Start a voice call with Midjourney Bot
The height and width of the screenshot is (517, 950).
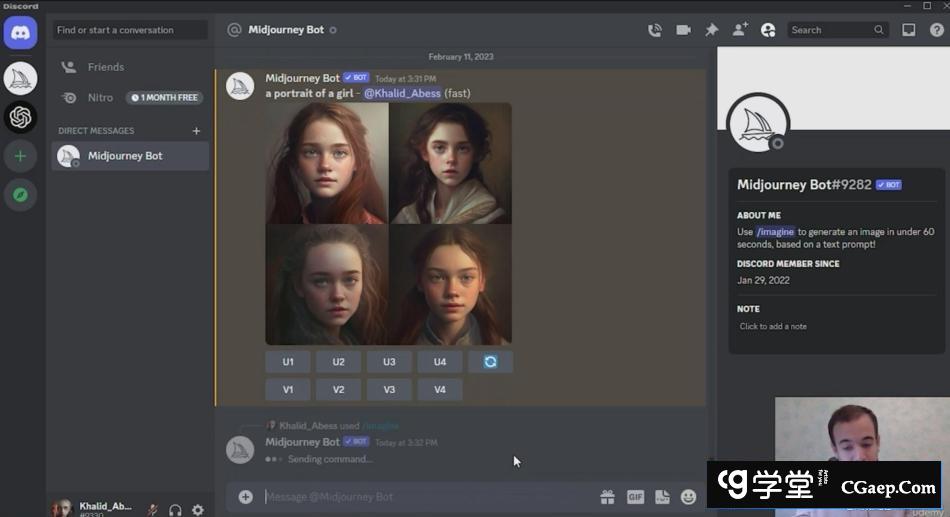click(x=655, y=30)
